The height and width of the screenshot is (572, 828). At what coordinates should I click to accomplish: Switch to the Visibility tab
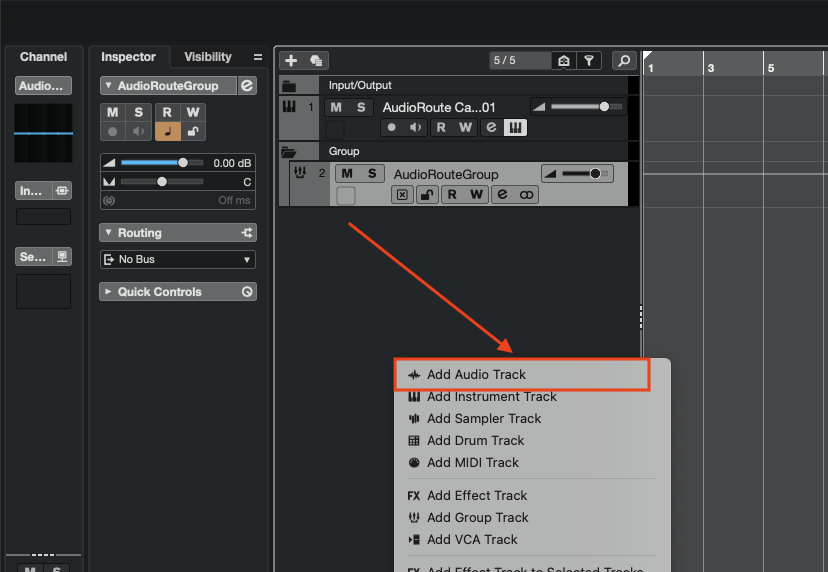(208, 57)
